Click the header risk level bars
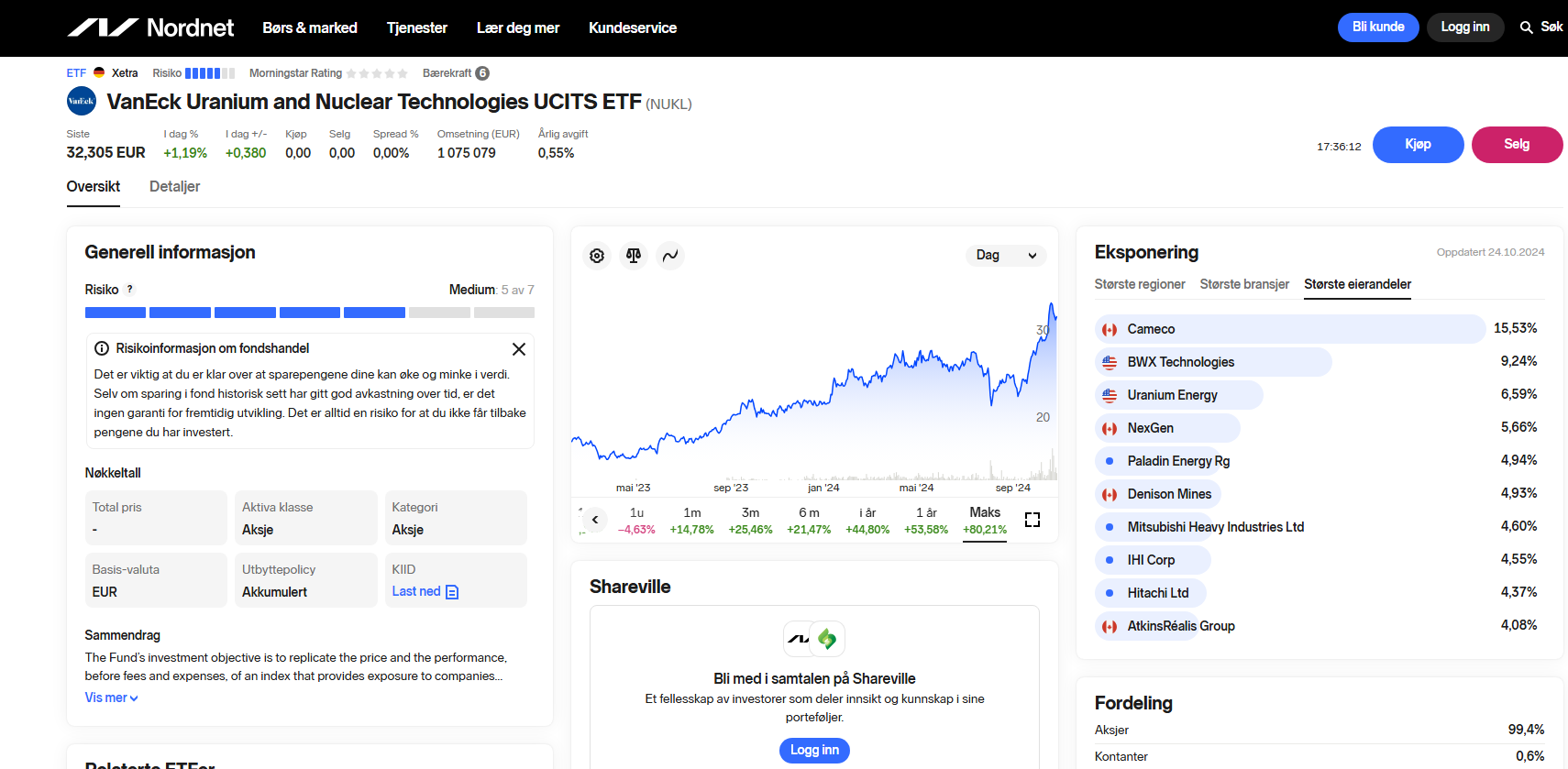The height and width of the screenshot is (769, 1568). [x=210, y=73]
